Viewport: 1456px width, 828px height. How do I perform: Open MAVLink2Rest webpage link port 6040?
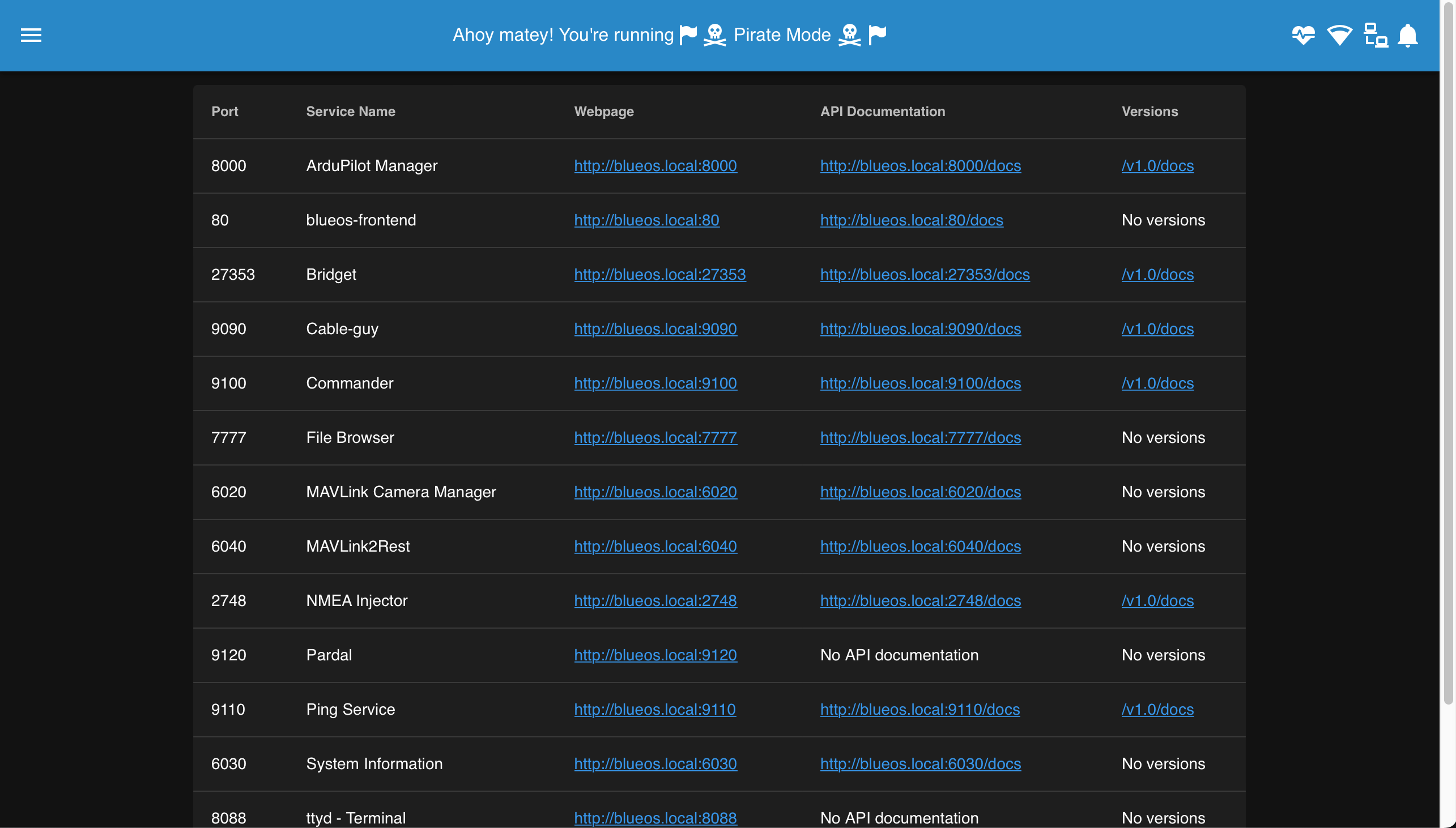(x=655, y=546)
